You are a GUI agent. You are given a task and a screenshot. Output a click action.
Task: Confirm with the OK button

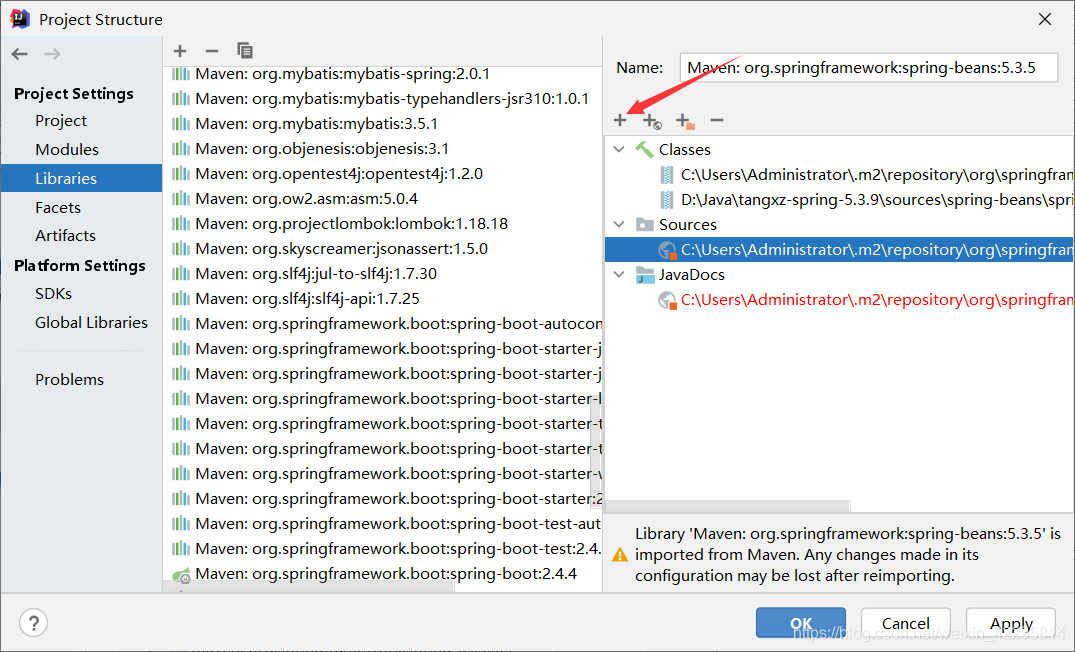(801, 623)
